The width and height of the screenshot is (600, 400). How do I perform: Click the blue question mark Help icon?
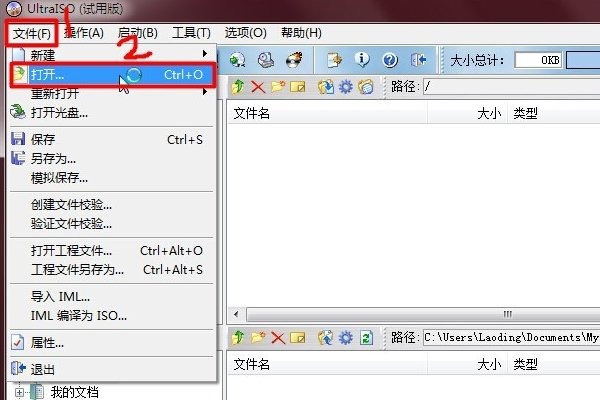390,60
